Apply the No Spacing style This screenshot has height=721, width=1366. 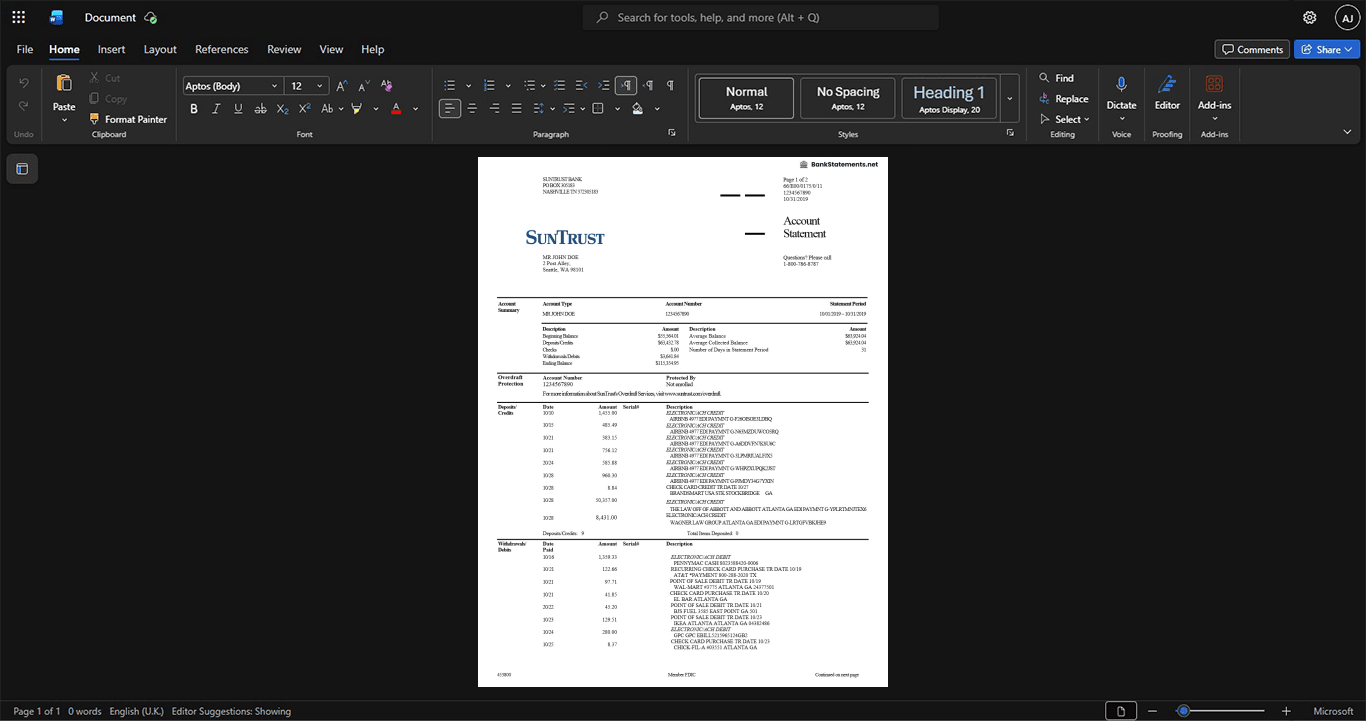(x=848, y=99)
